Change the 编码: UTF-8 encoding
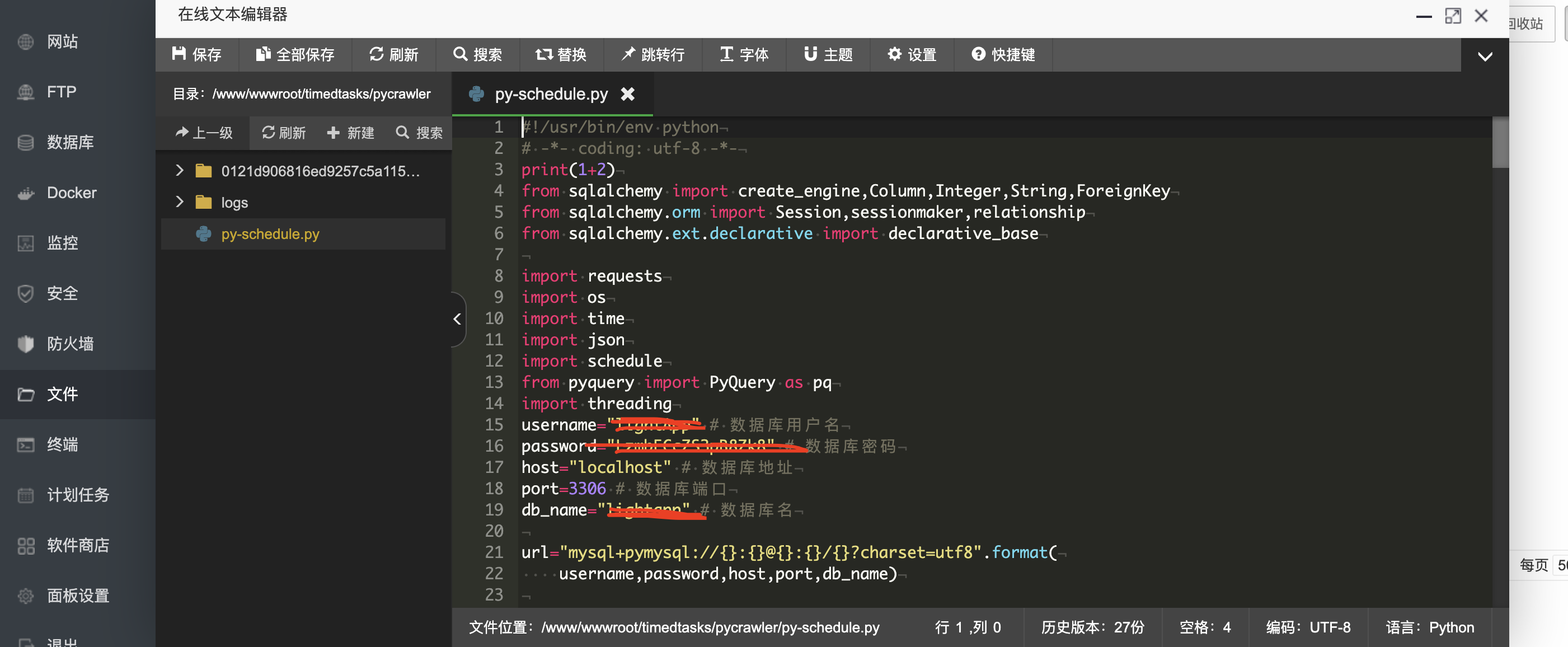This screenshot has width=1568, height=647. (x=1309, y=627)
